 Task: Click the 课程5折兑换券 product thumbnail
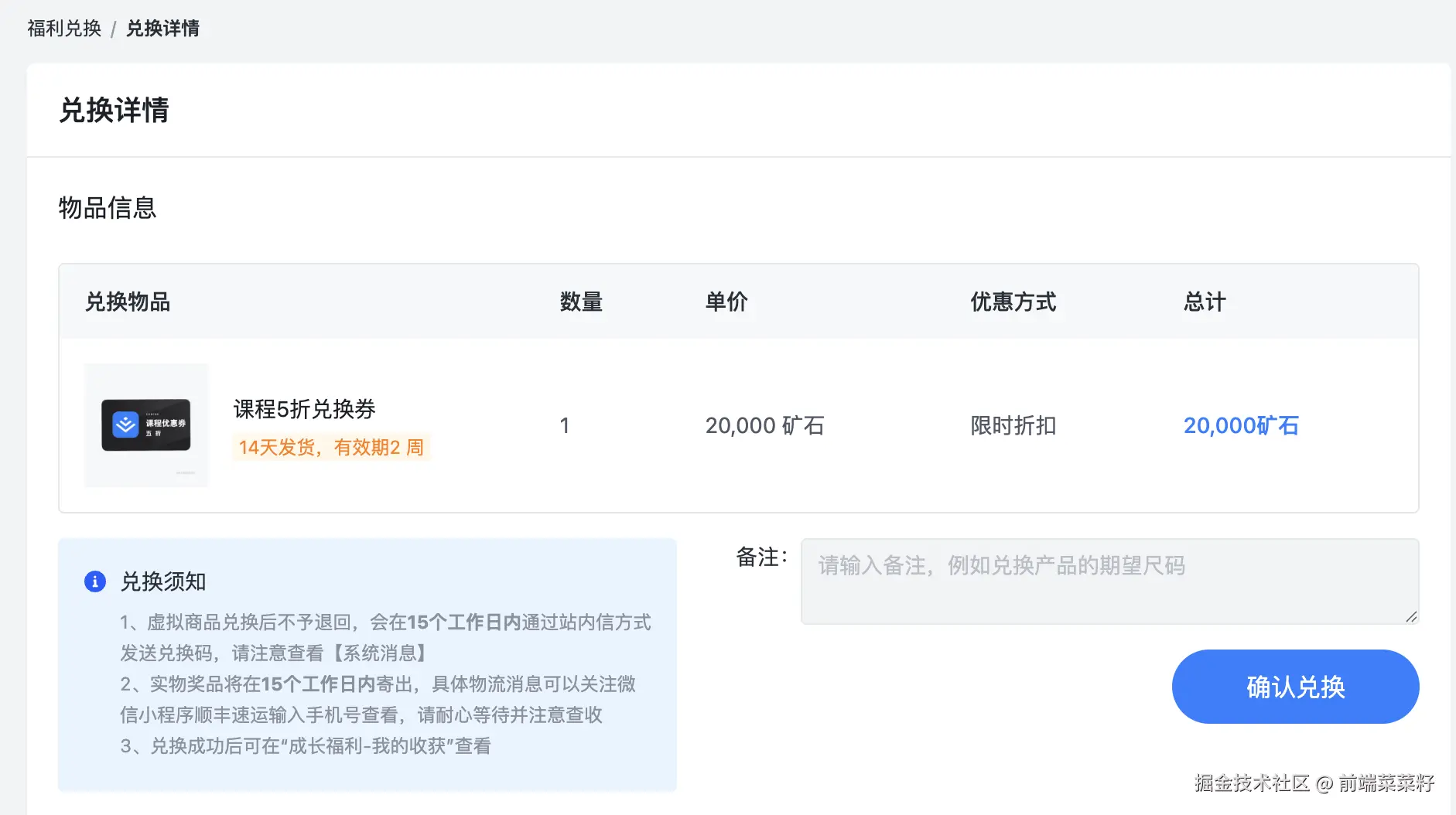point(146,425)
